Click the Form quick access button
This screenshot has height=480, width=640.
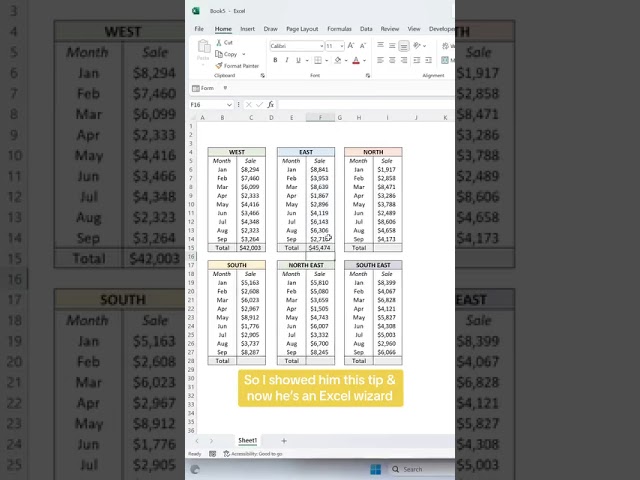point(203,88)
